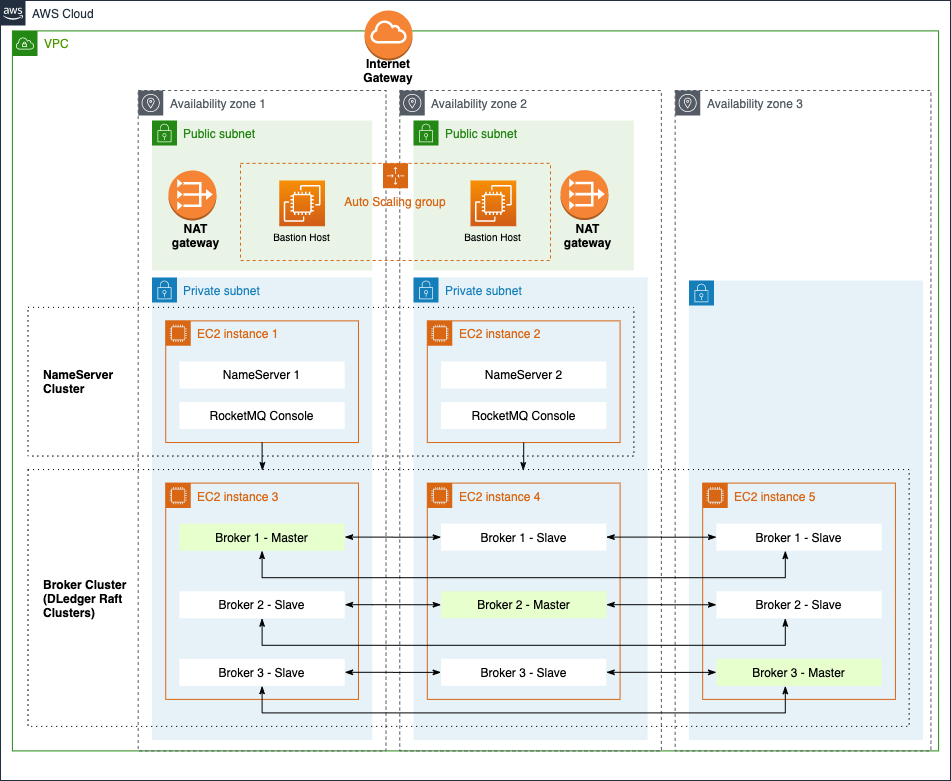Click 'Broker 2 - Slave' in EC2 instance 3
The width and height of the screenshot is (951, 781).
point(262,605)
